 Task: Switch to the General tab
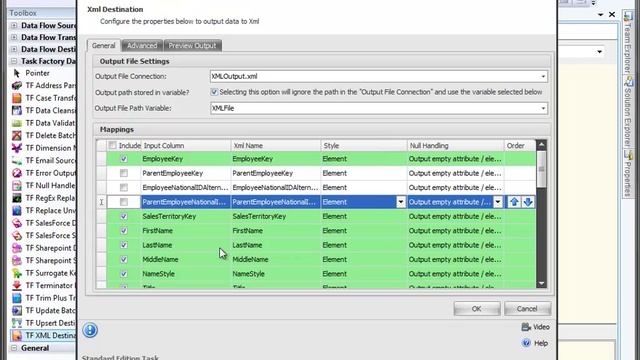point(104,45)
